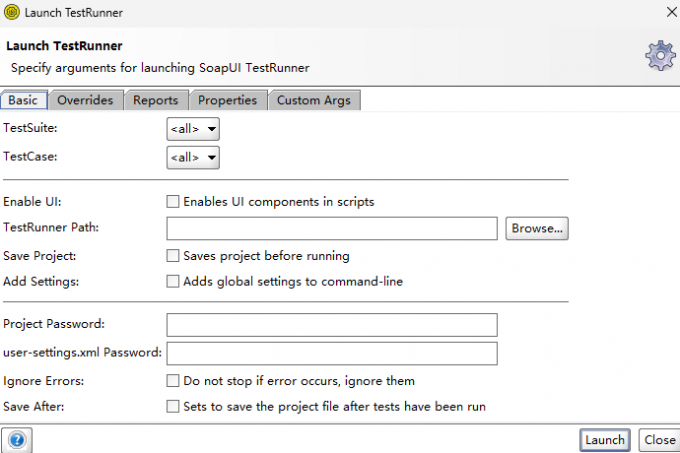Image resolution: width=680 pixels, height=453 pixels.
Task: Switch to the Overrides tab
Action: [85, 100]
